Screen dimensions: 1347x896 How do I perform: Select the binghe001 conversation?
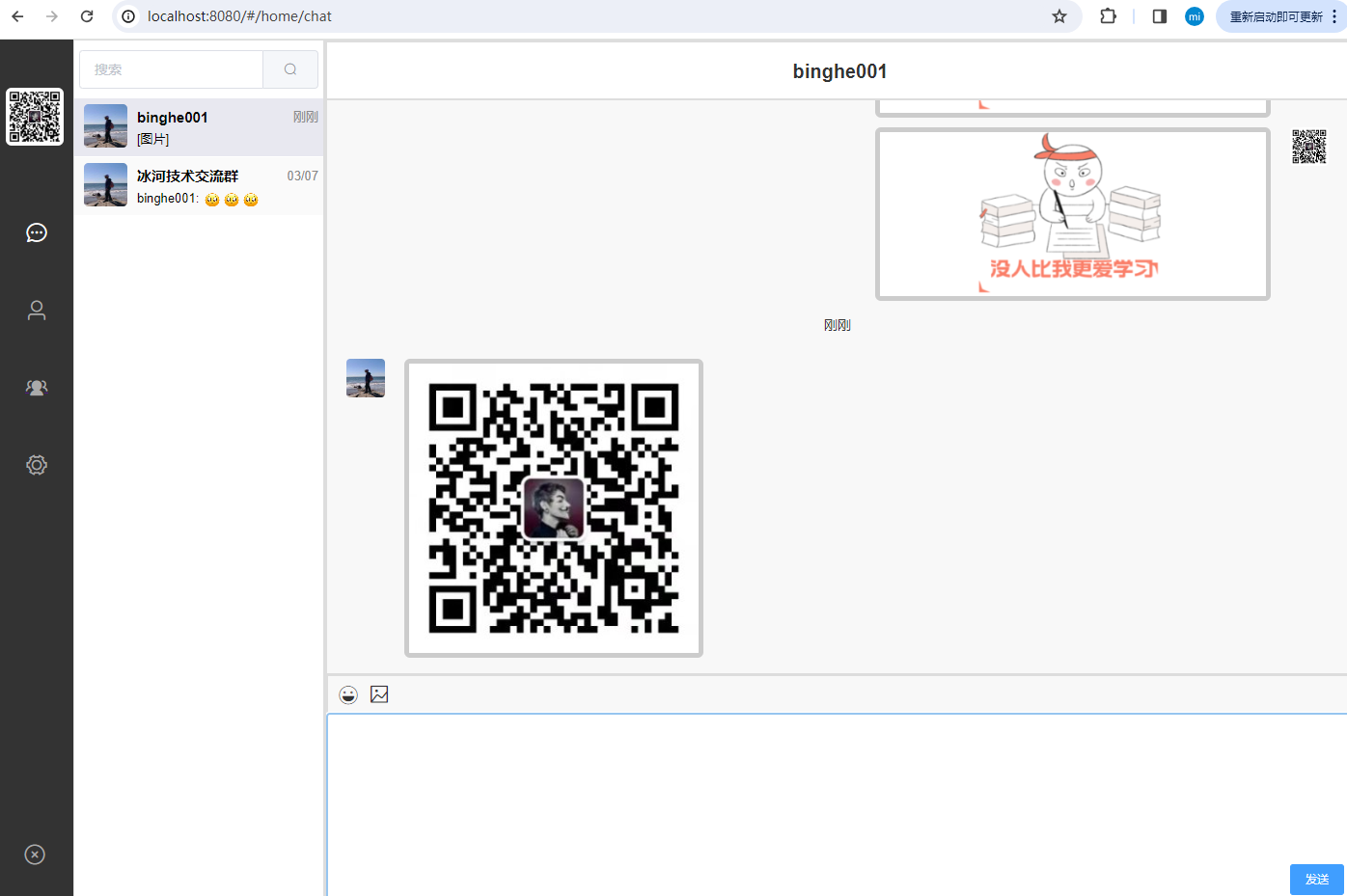tap(200, 127)
